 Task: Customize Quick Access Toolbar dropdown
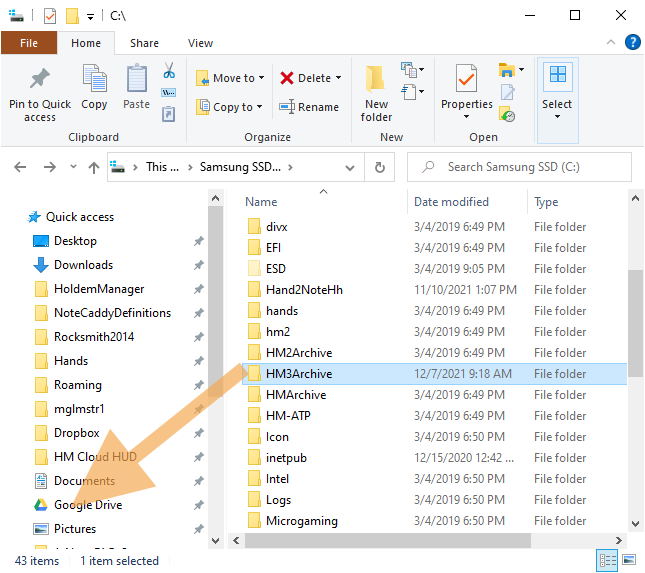[90, 17]
